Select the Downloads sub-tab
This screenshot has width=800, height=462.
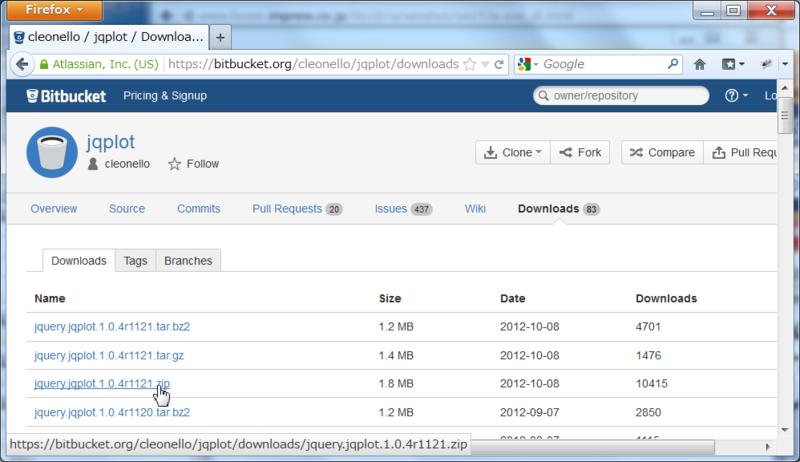[x=79, y=261]
